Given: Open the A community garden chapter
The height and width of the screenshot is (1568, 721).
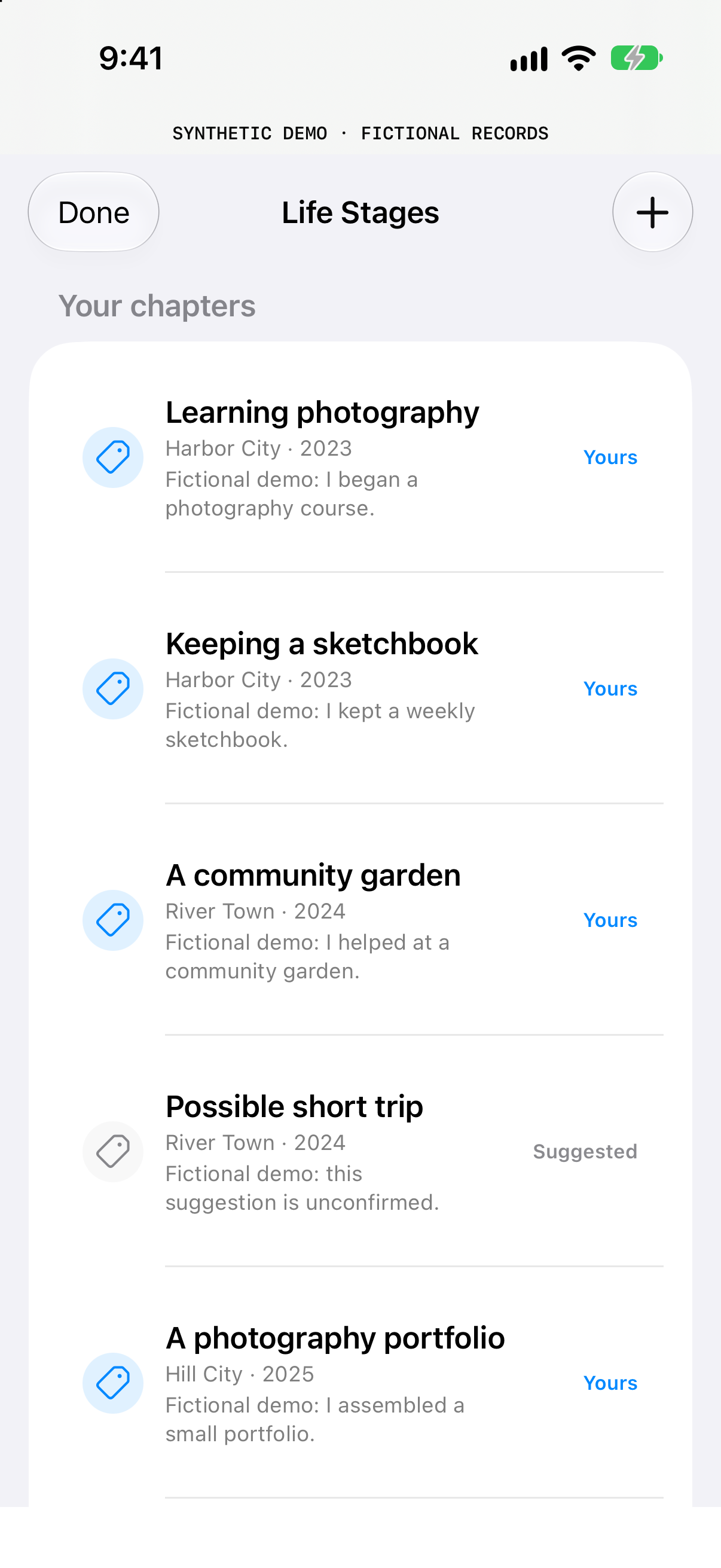Looking at the screenshot, I should pyautogui.click(x=361, y=920).
